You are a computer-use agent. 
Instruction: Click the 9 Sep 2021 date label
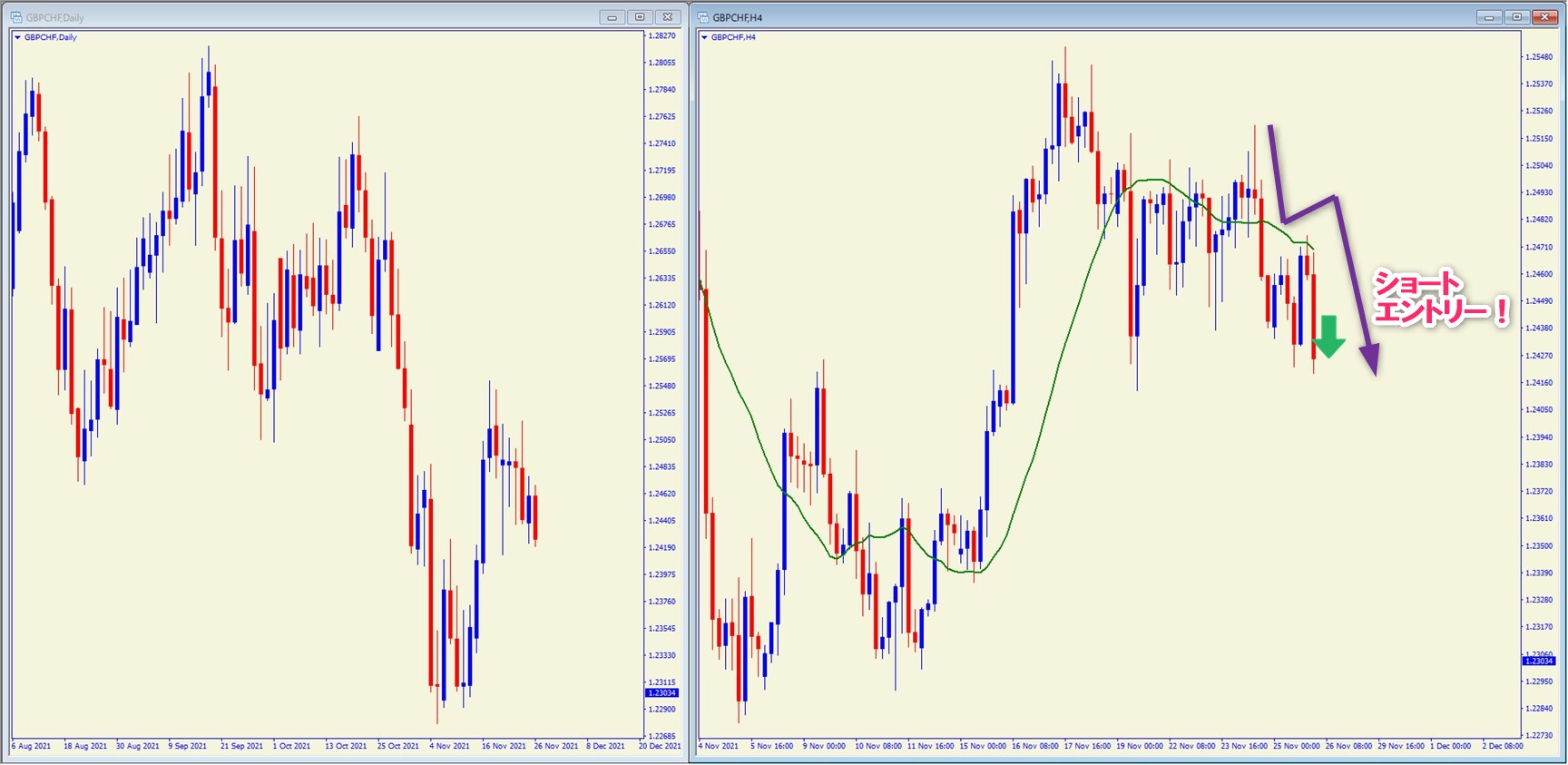(187, 746)
